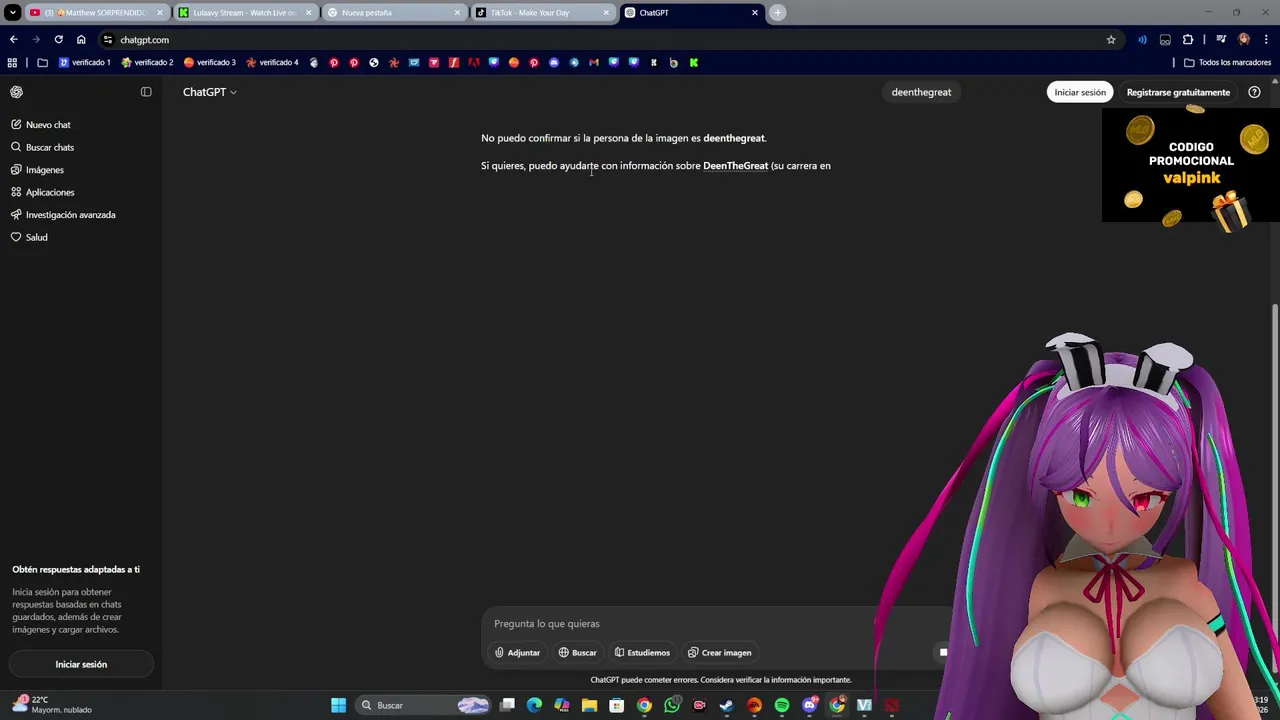This screenshot has height=720, width=1280.
Task: Open Microsoft Edge from taskbar
Action: tap(534, 706)
